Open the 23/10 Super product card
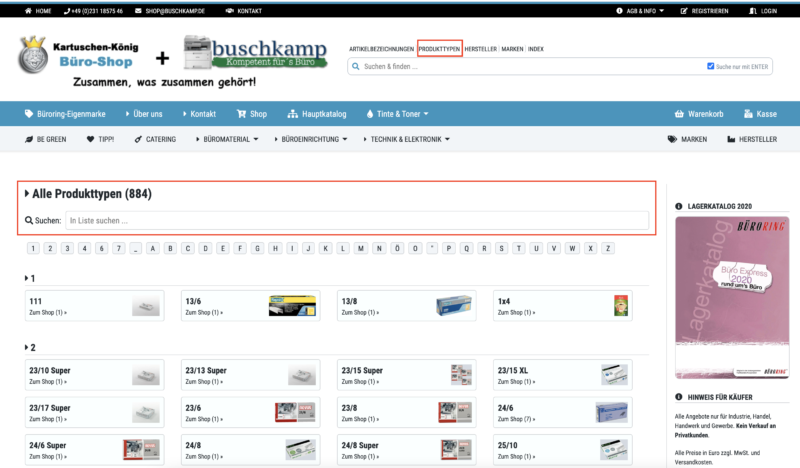The height and width of the screenshot is (468, 800). [94, 375]
